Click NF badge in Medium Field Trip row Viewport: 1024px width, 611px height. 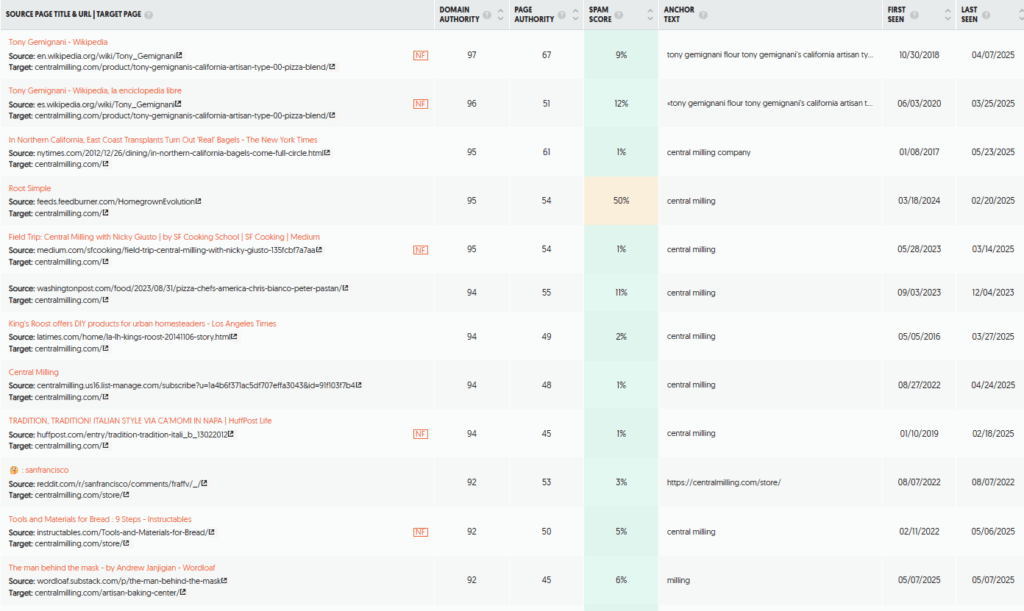(x=421, y=250)
